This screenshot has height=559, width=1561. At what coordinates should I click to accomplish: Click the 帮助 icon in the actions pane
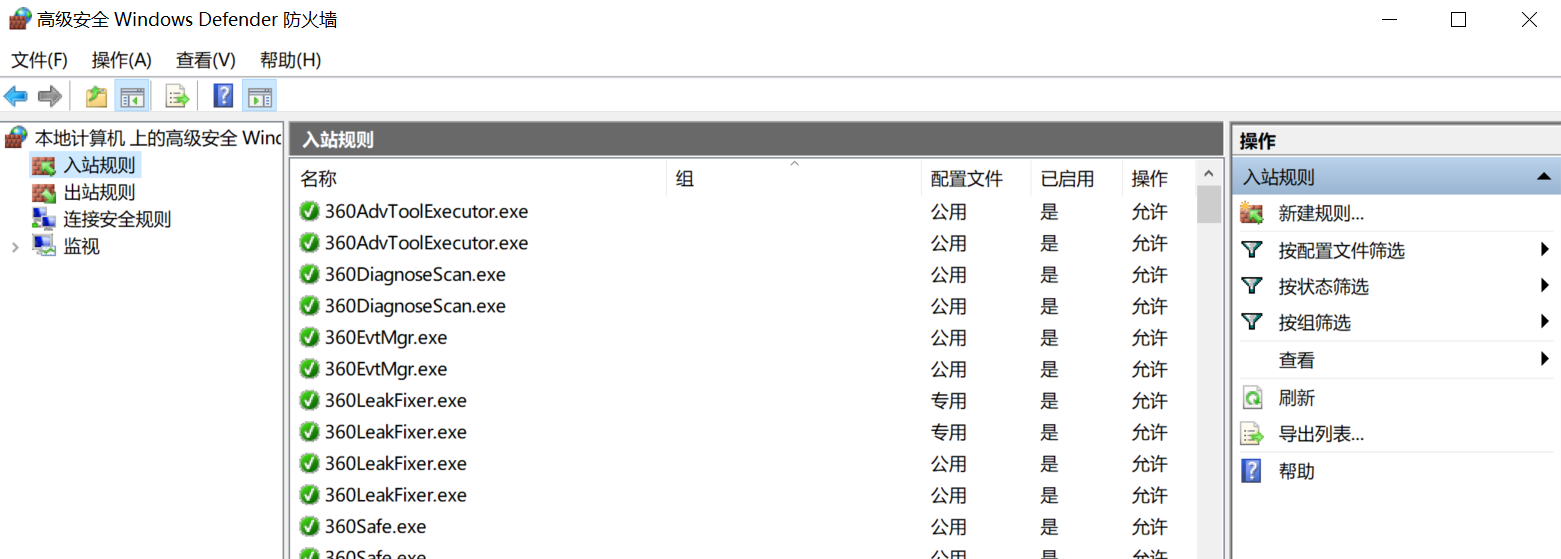tap(1251, 471)
